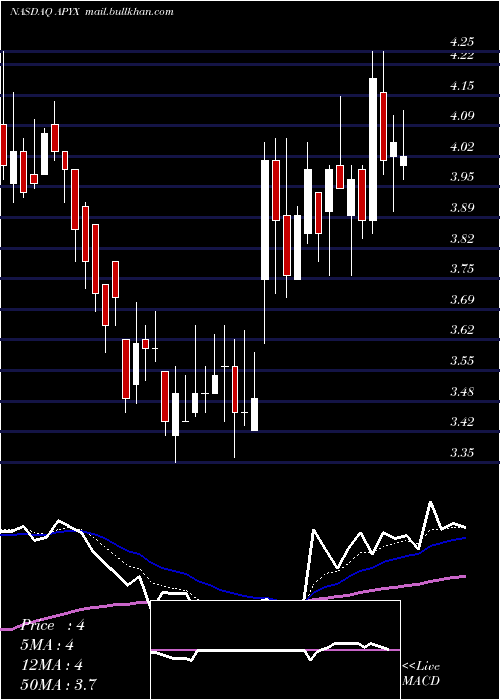
Task: Click the 4.22 price axis label
Action: point(462,55)
